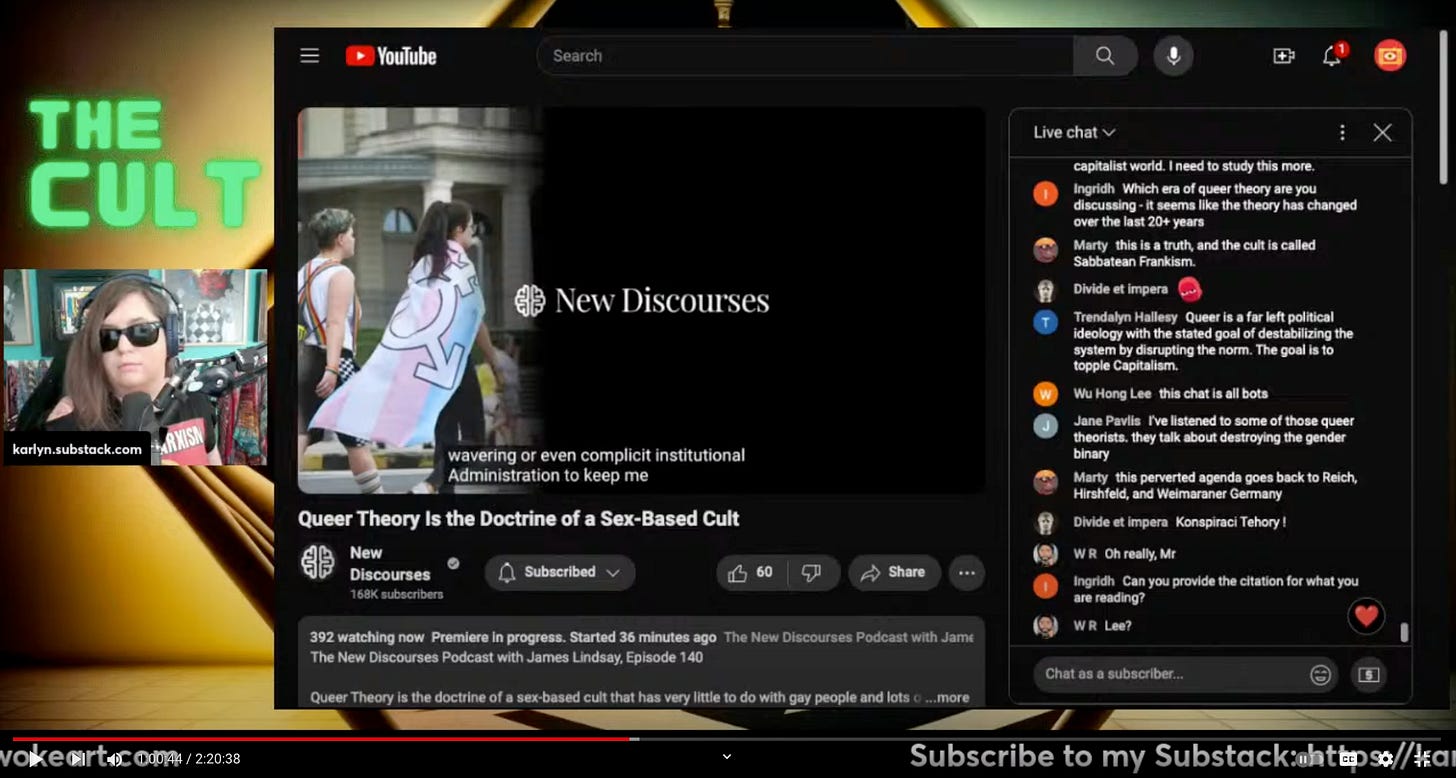
Task: Click the webcam overlay of the host
Action: [135, 367]
